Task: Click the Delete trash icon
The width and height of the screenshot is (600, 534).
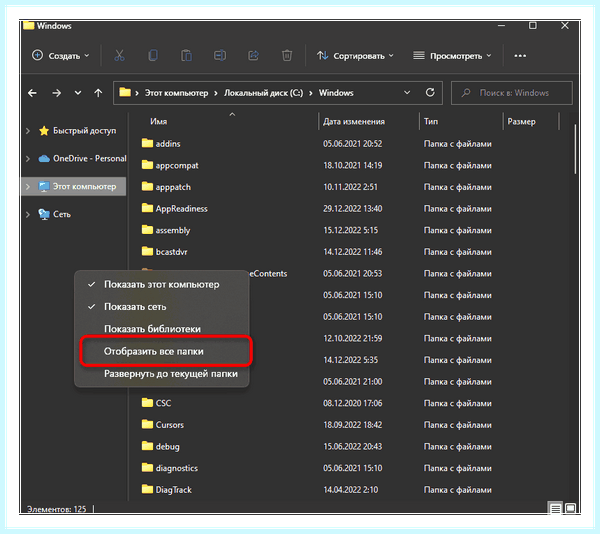Action: [x=287, y=56]
